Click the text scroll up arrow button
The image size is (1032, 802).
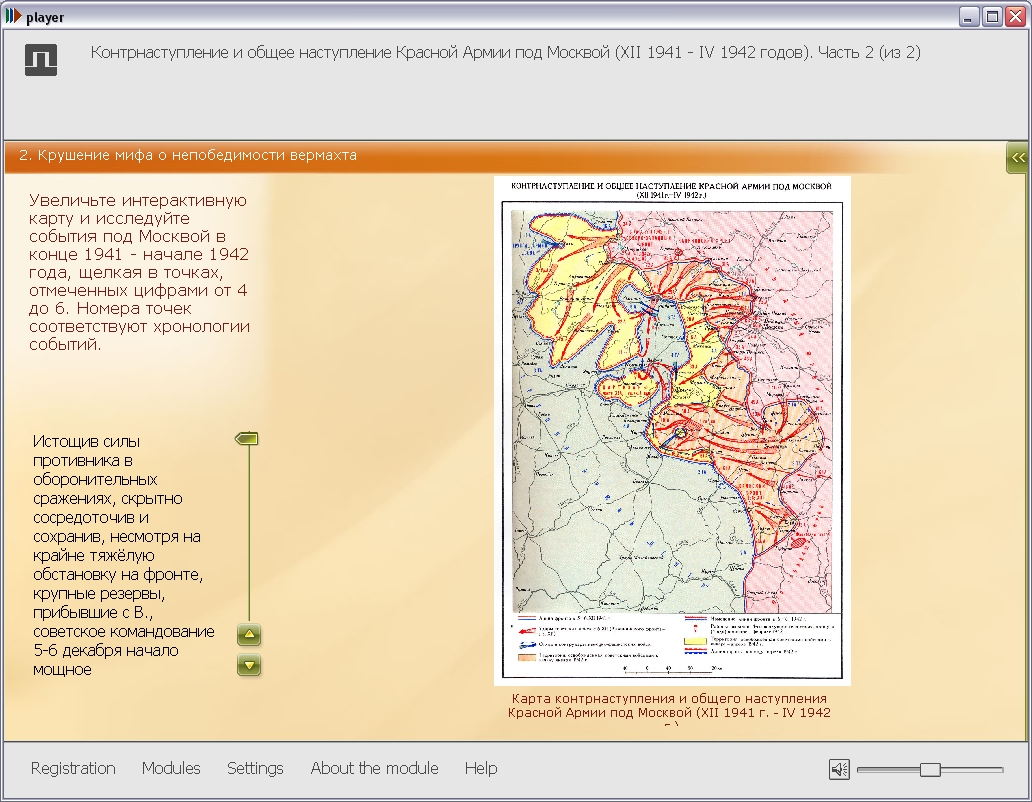pos(249,635)
